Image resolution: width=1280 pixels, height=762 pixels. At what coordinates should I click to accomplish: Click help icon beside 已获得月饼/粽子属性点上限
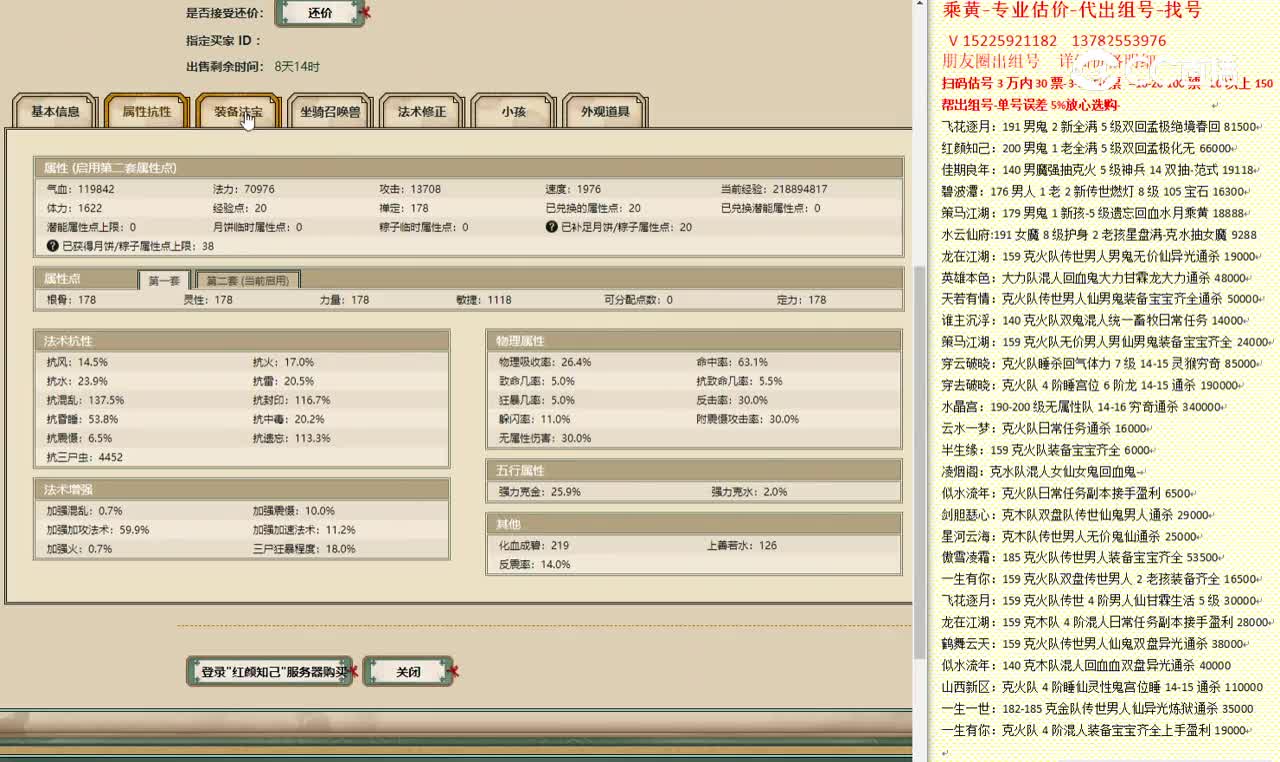coord(52,246)
